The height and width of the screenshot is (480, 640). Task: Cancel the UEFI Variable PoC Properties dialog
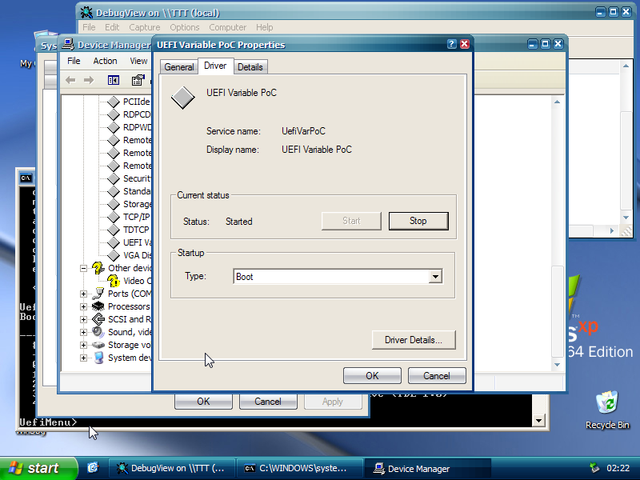(437, 376)
